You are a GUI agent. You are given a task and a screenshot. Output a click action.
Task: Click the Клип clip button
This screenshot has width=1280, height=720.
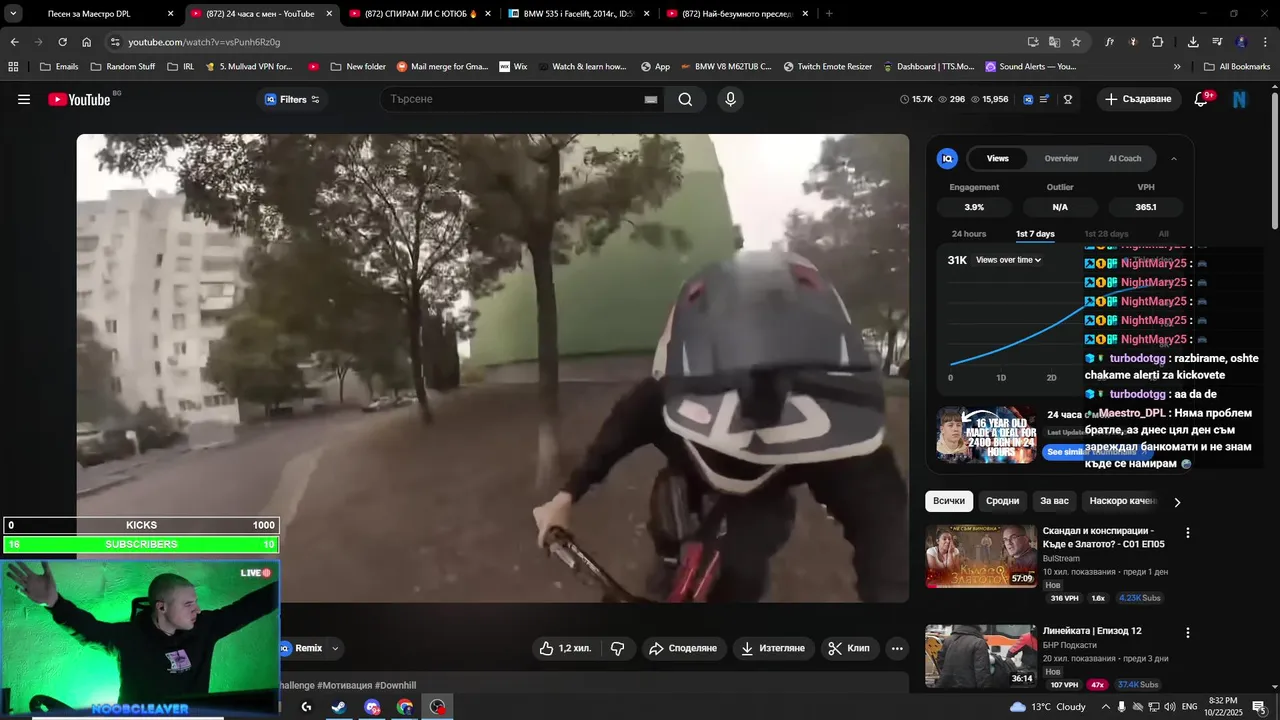pos(849,648)
